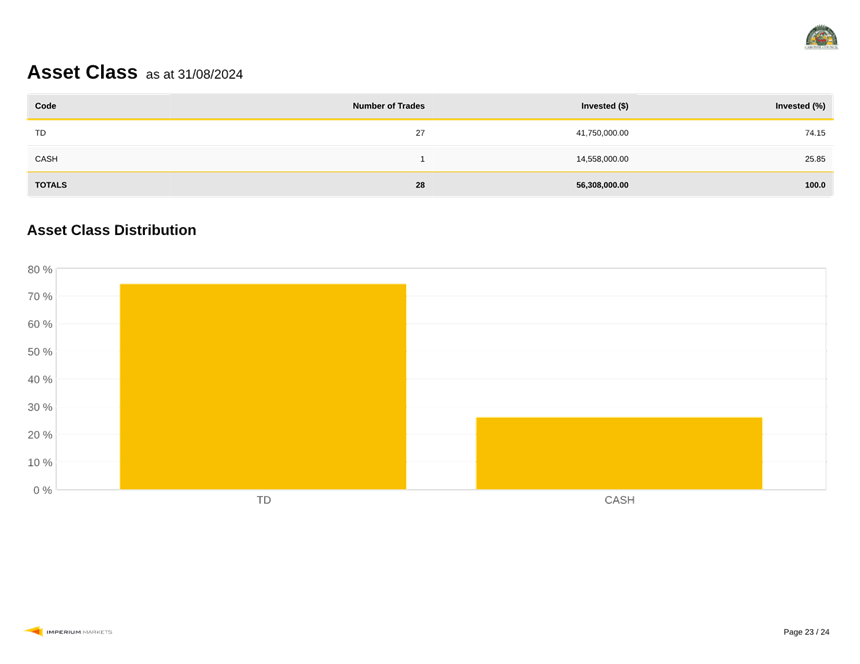The image size is (860, 664).
Task: Select the percentage '74.15'
Action: coord(815,133)
